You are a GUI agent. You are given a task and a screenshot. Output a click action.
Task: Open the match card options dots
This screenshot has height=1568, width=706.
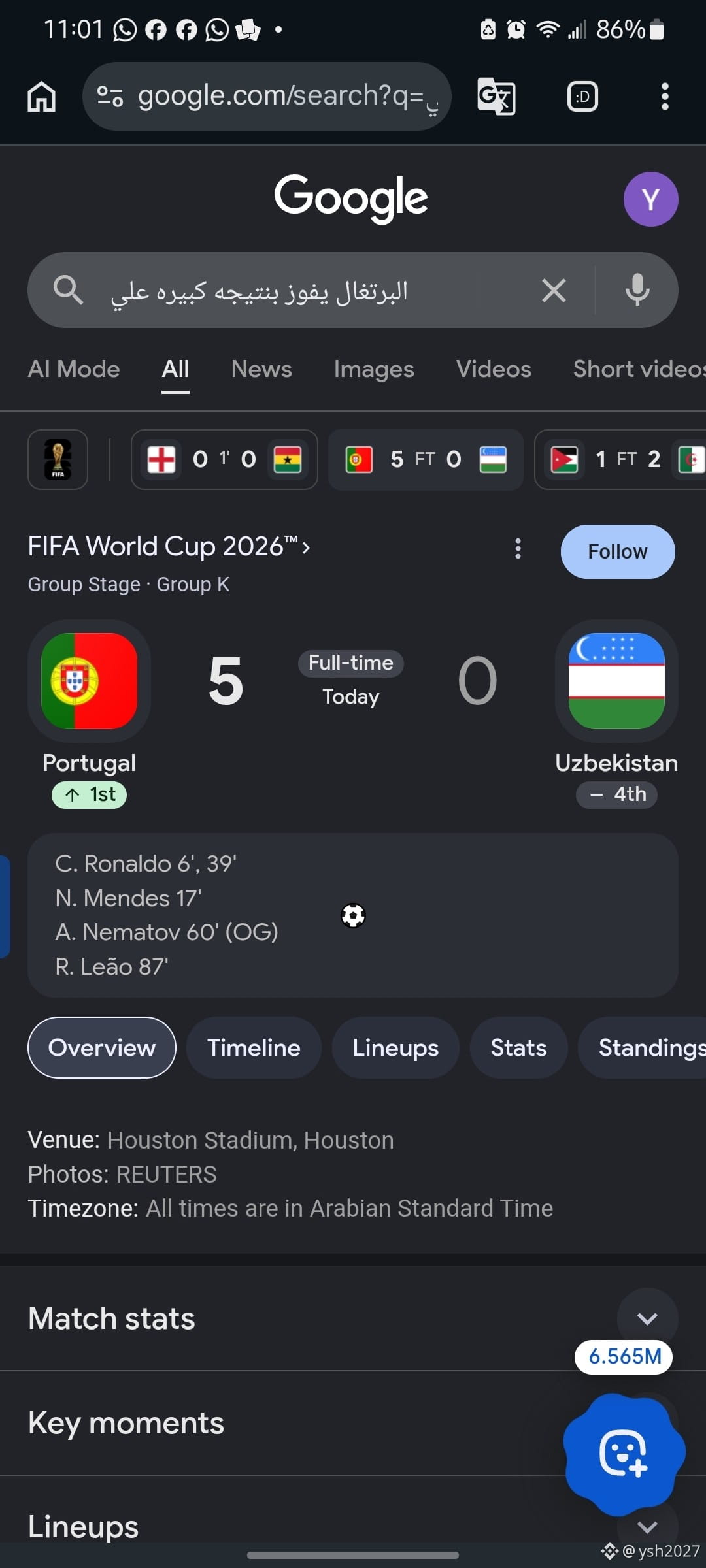tap(518, 549)
